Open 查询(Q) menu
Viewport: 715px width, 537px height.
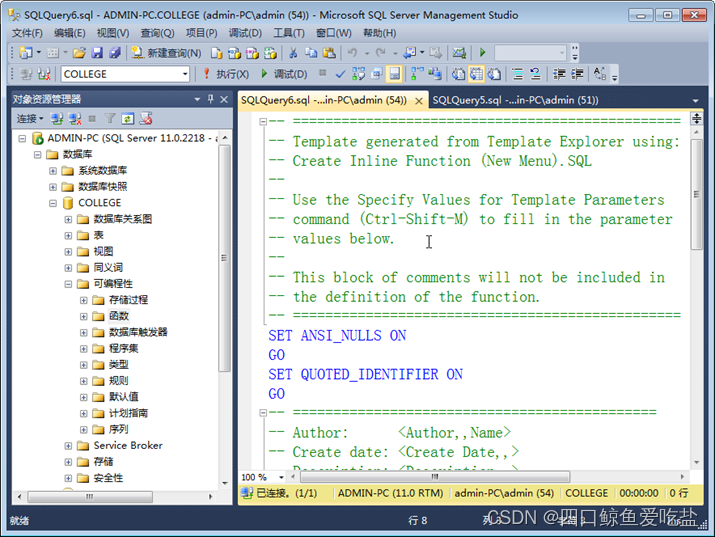157,33
